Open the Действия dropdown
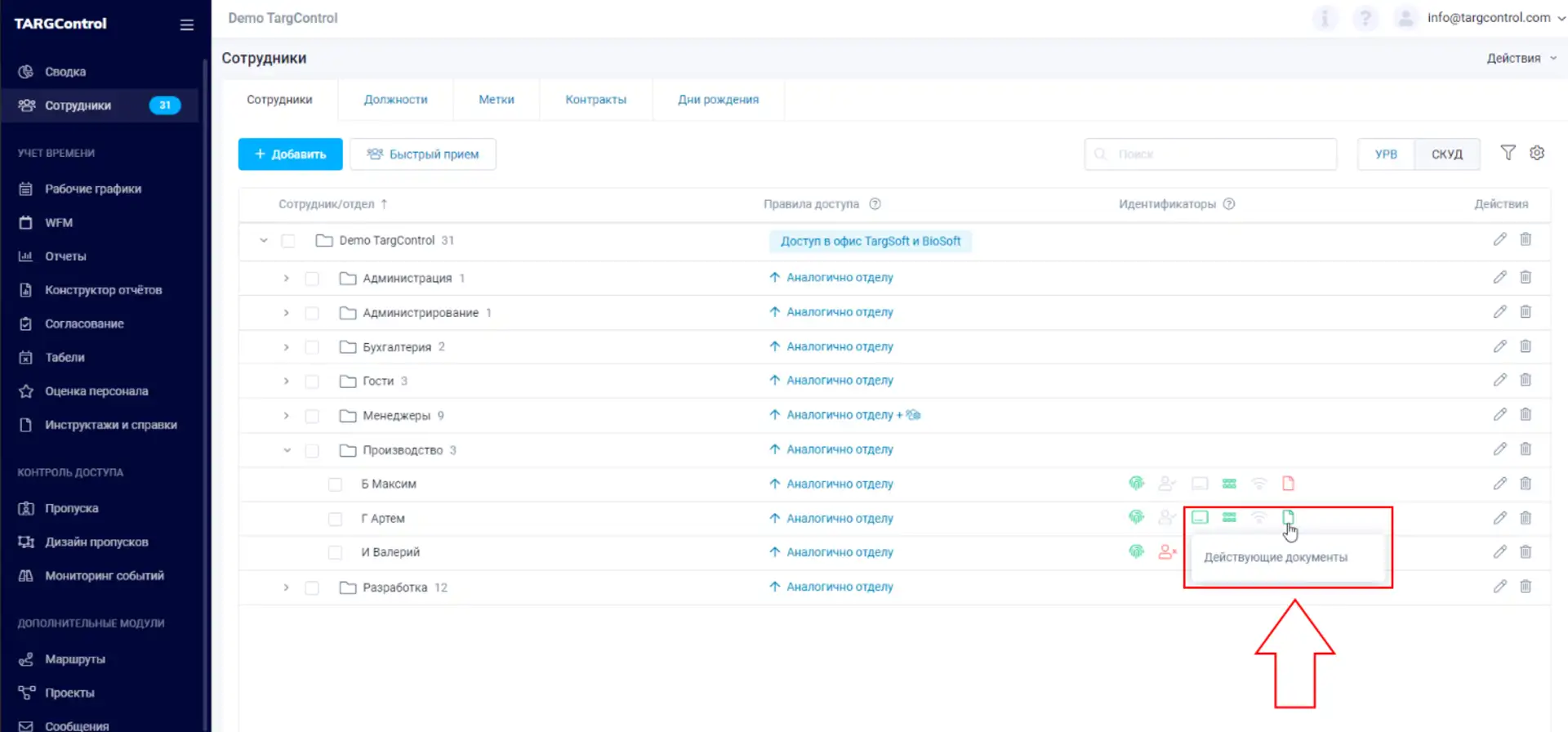1568x732 pixels. [x=1521, y=58]
